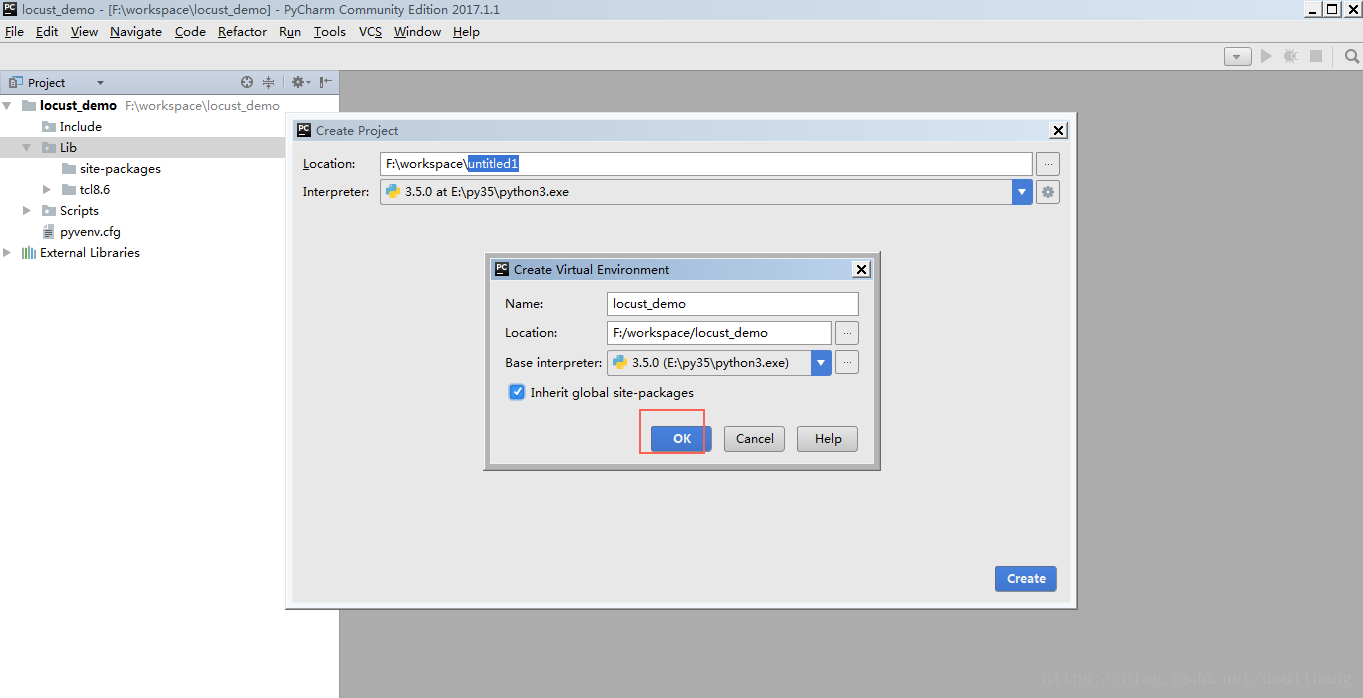Open the File menu

(x=14, y=32)
